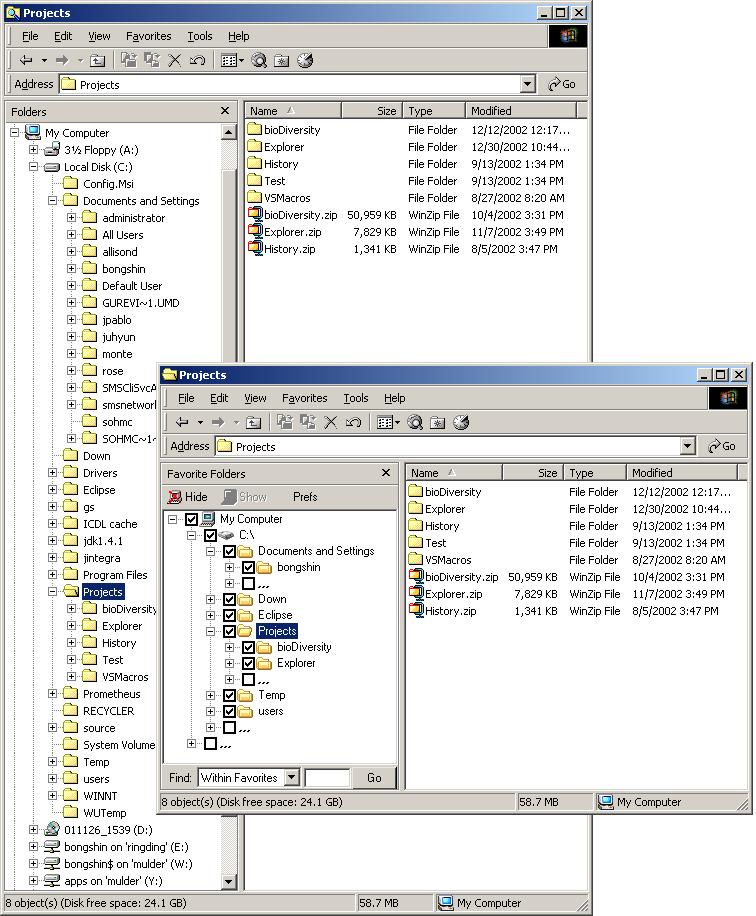Click Copy To icon in front window
756x916 pixels.
(307, 422)
